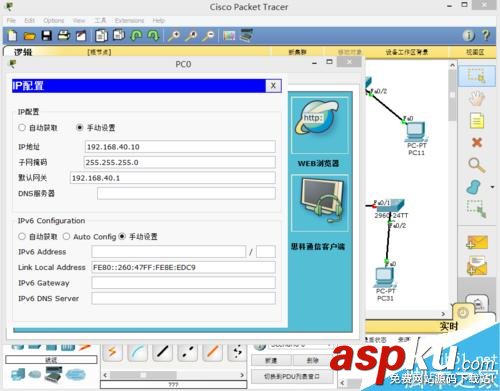Click the 默认网关 field showing 192.168.40.1
The width and height of the screenshot is (500, 391).
click(x=173, y=178)
